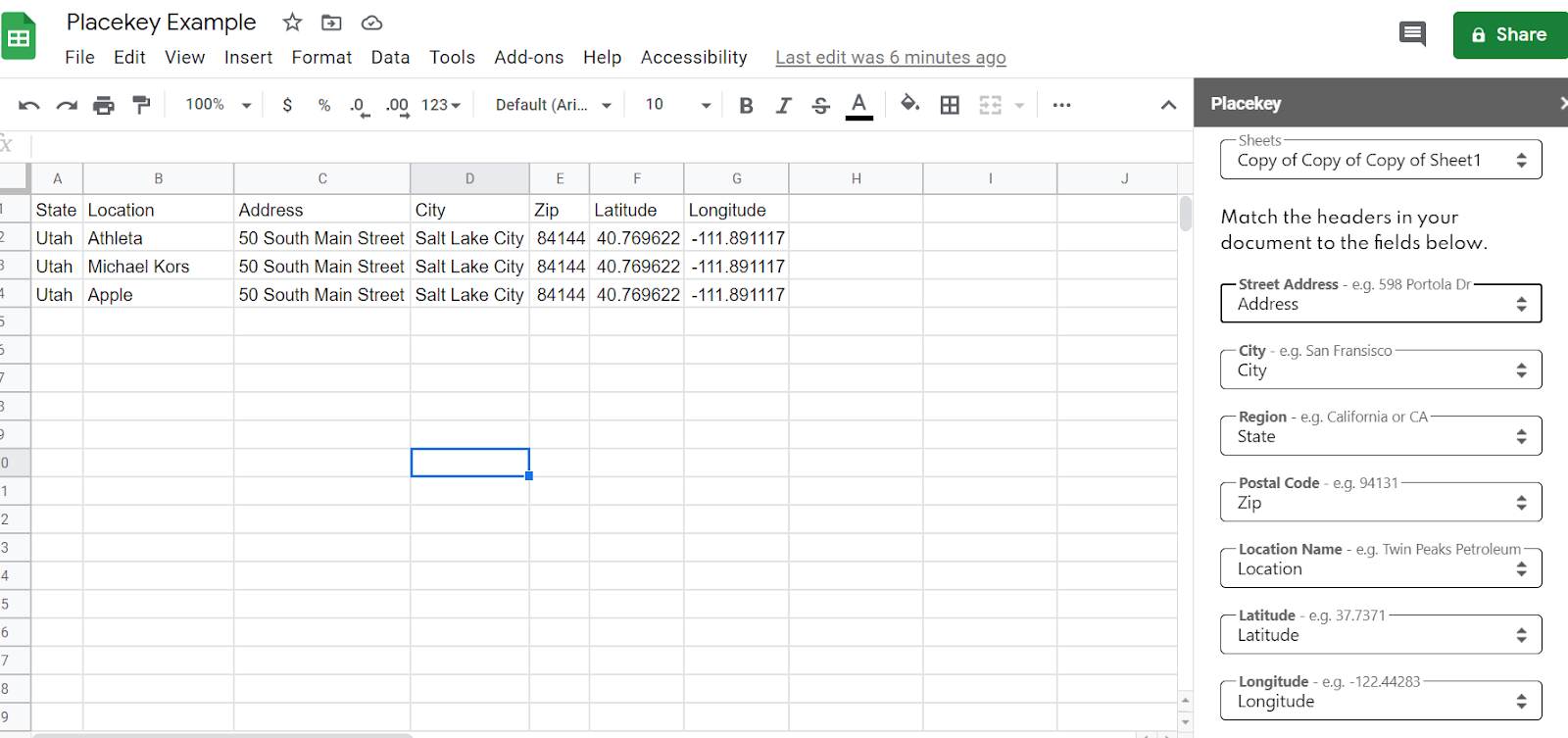Click the formula bar input
This screenshot has width=1568, height=738.
click(x=612, y=146)
